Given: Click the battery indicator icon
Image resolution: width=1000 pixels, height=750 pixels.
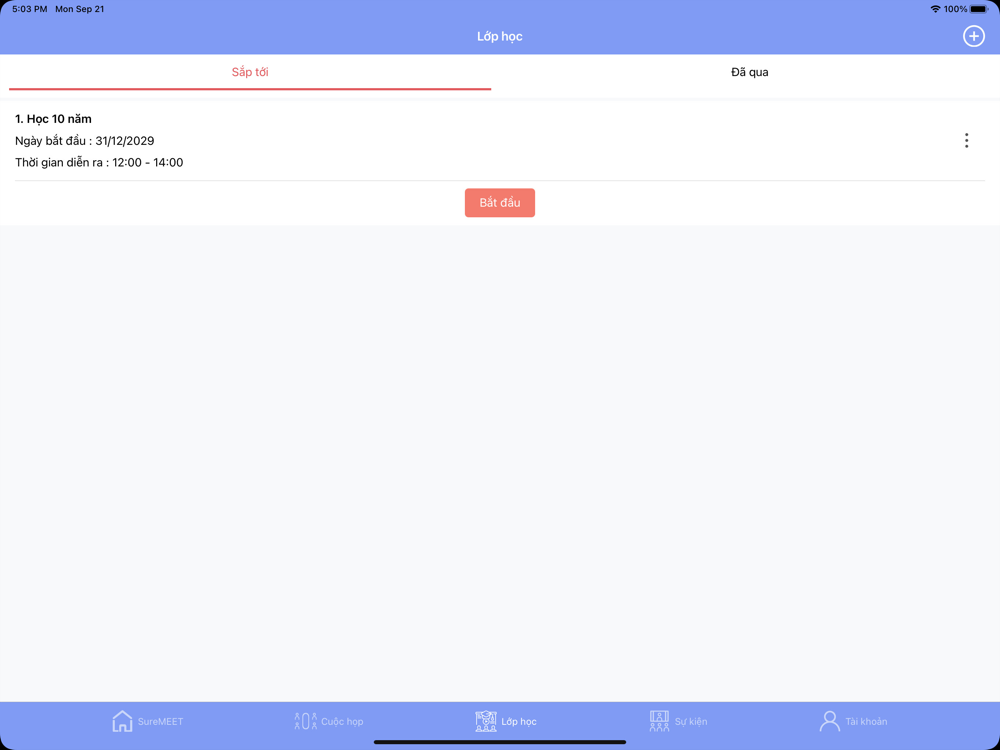Looking at the screenshot, I should 978,9.
